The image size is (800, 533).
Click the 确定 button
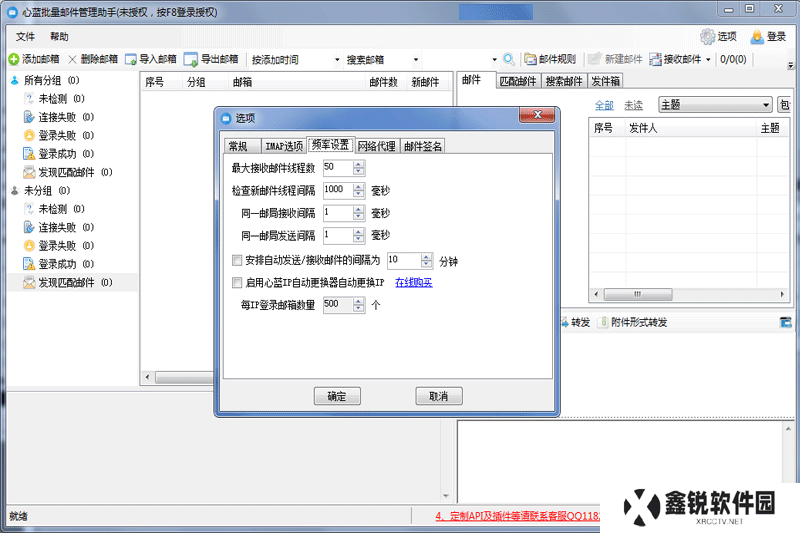(337, 396)
